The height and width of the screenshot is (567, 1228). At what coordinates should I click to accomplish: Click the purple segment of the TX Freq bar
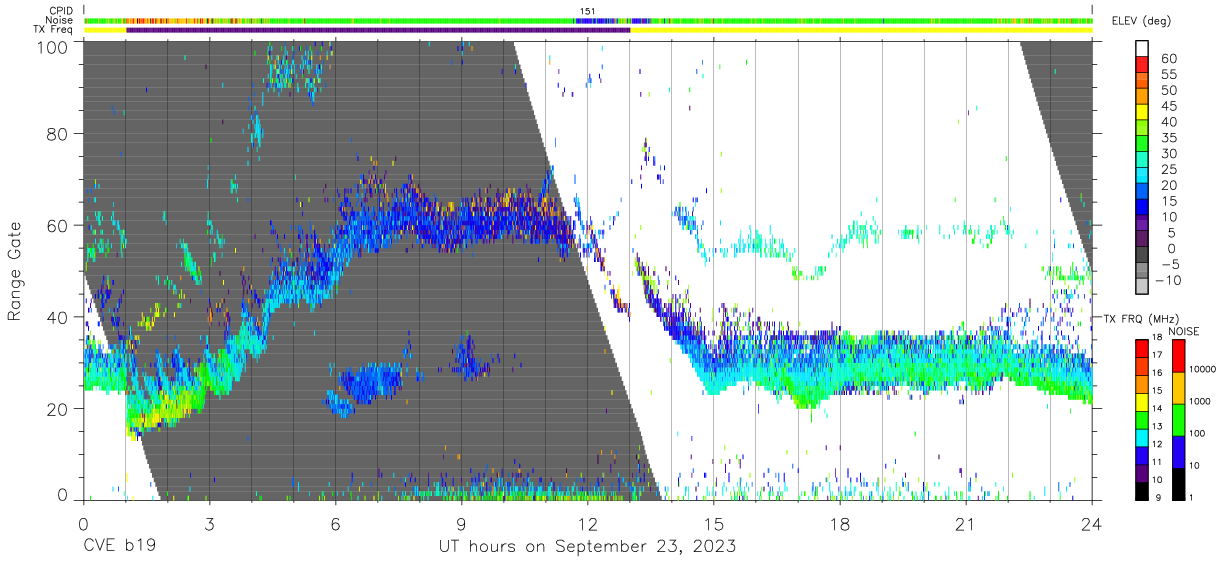378,30
